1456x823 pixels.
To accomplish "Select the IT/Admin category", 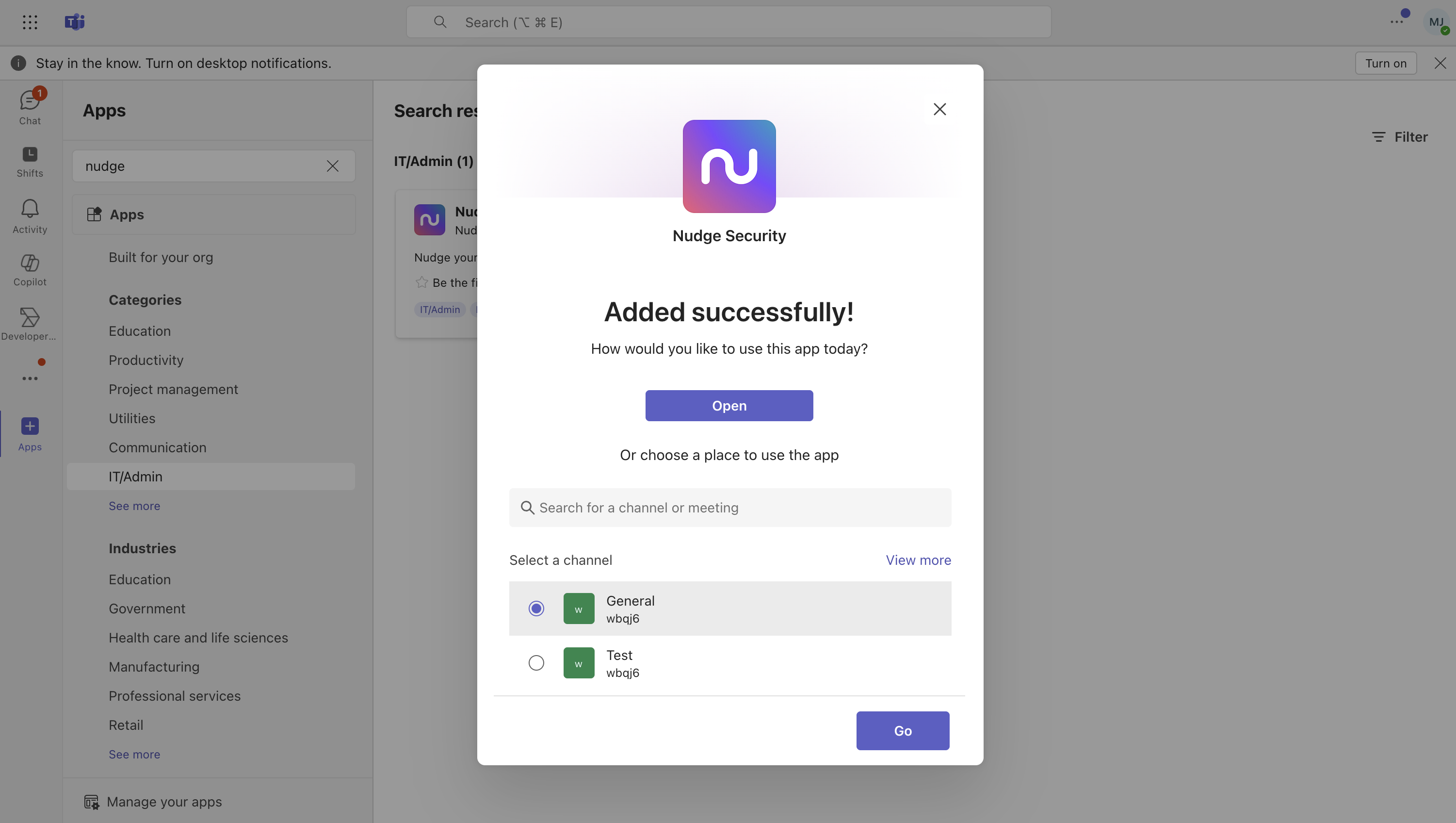I will [135, 476].
